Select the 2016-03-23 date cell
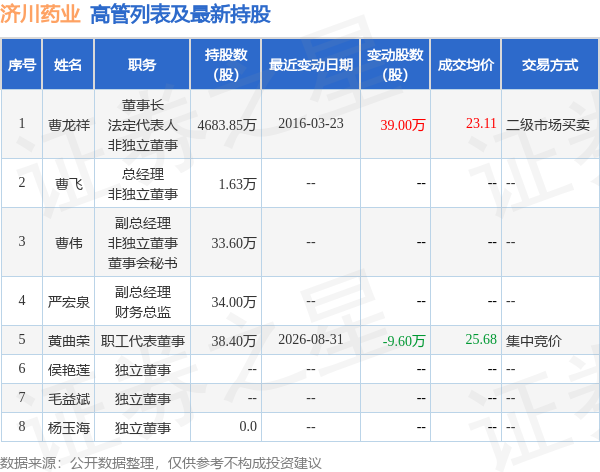The width and height of the screenshot is (600, 472). (x=311, y=124)
